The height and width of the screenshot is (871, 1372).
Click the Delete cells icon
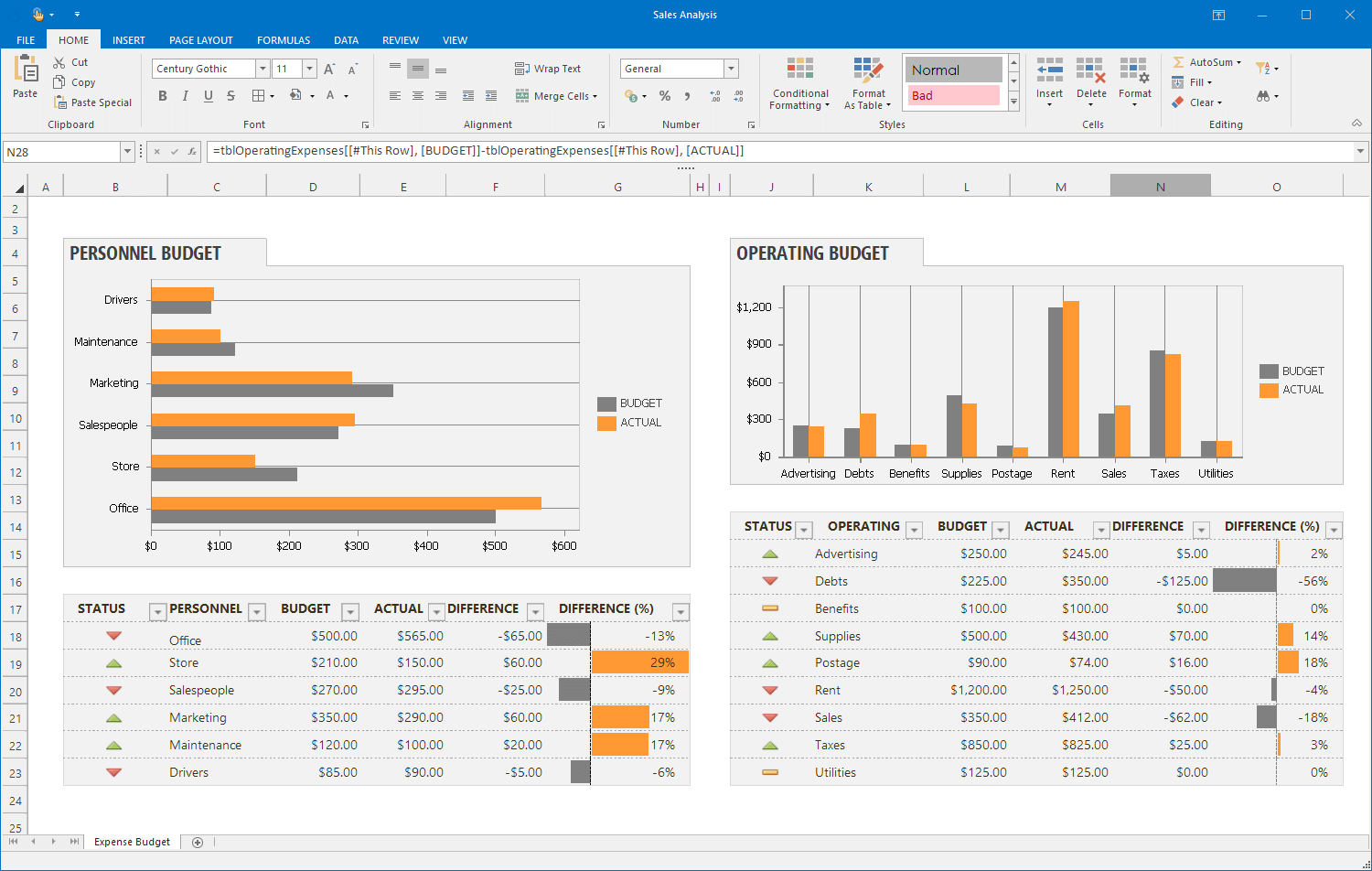click(x=1090, y=71)
